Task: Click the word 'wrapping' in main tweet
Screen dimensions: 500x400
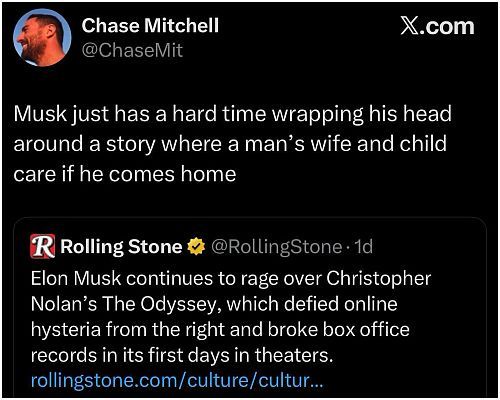Action: pyautogui.click(x=317, y=114)
